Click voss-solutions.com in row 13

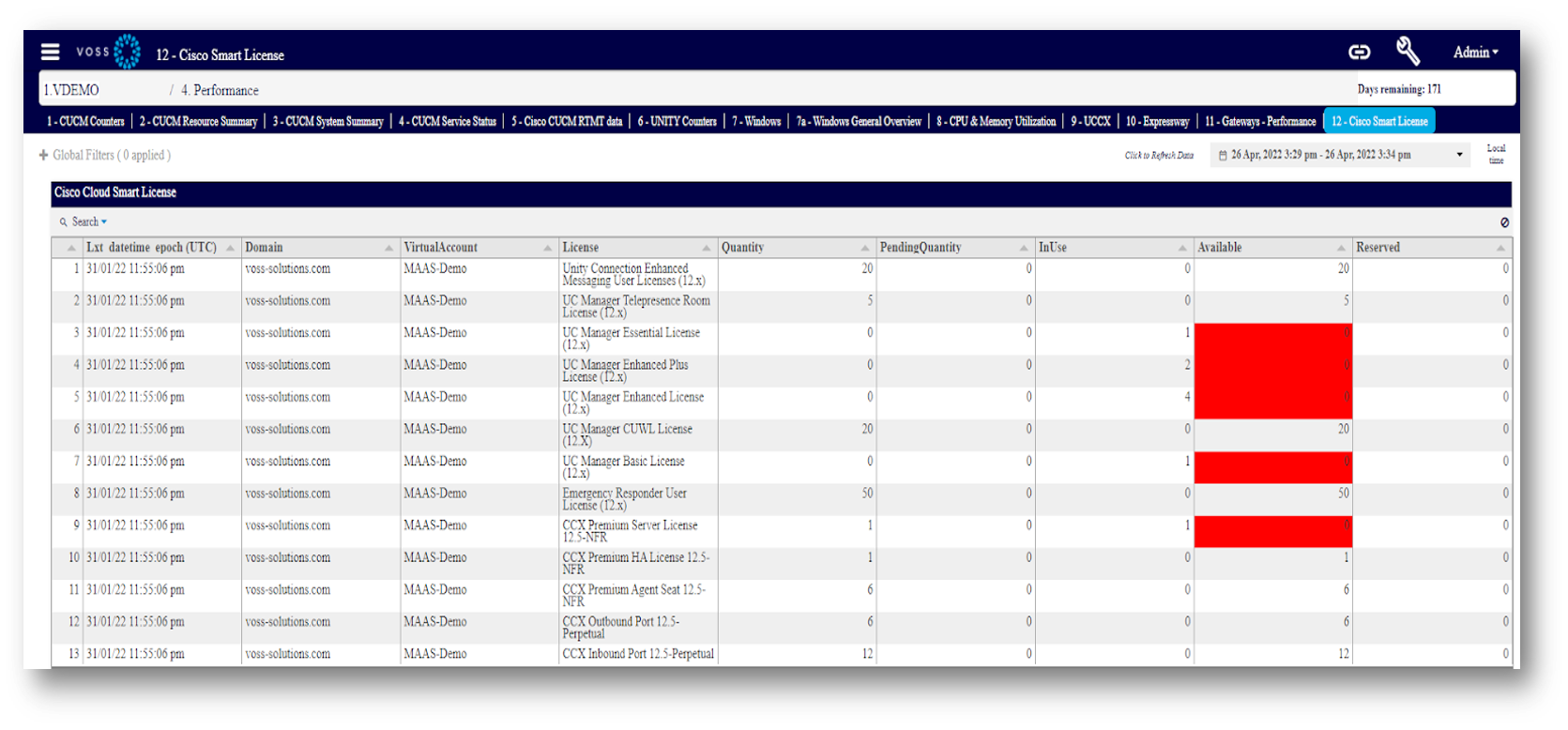pyautogui.click(x=287, y=654)
